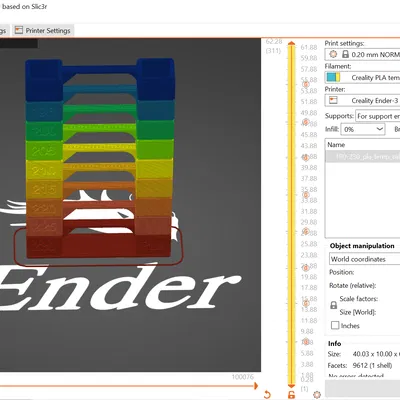This screenshot has height=400, width=400.
Task: Click color change marker between 15.88 and 13.88
Action: point(306,303)
